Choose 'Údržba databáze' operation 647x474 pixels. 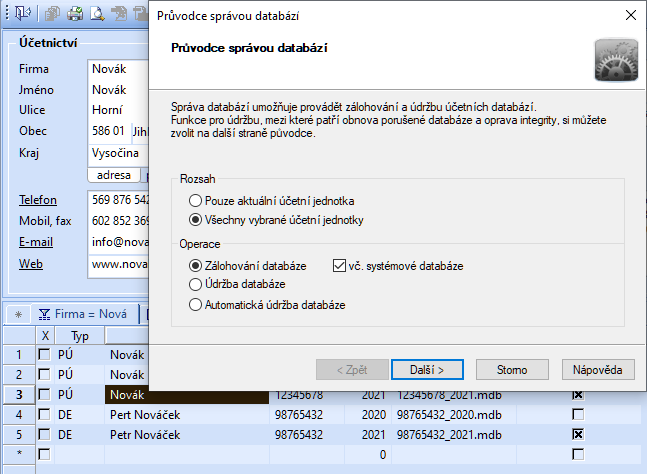coord(195,285)
